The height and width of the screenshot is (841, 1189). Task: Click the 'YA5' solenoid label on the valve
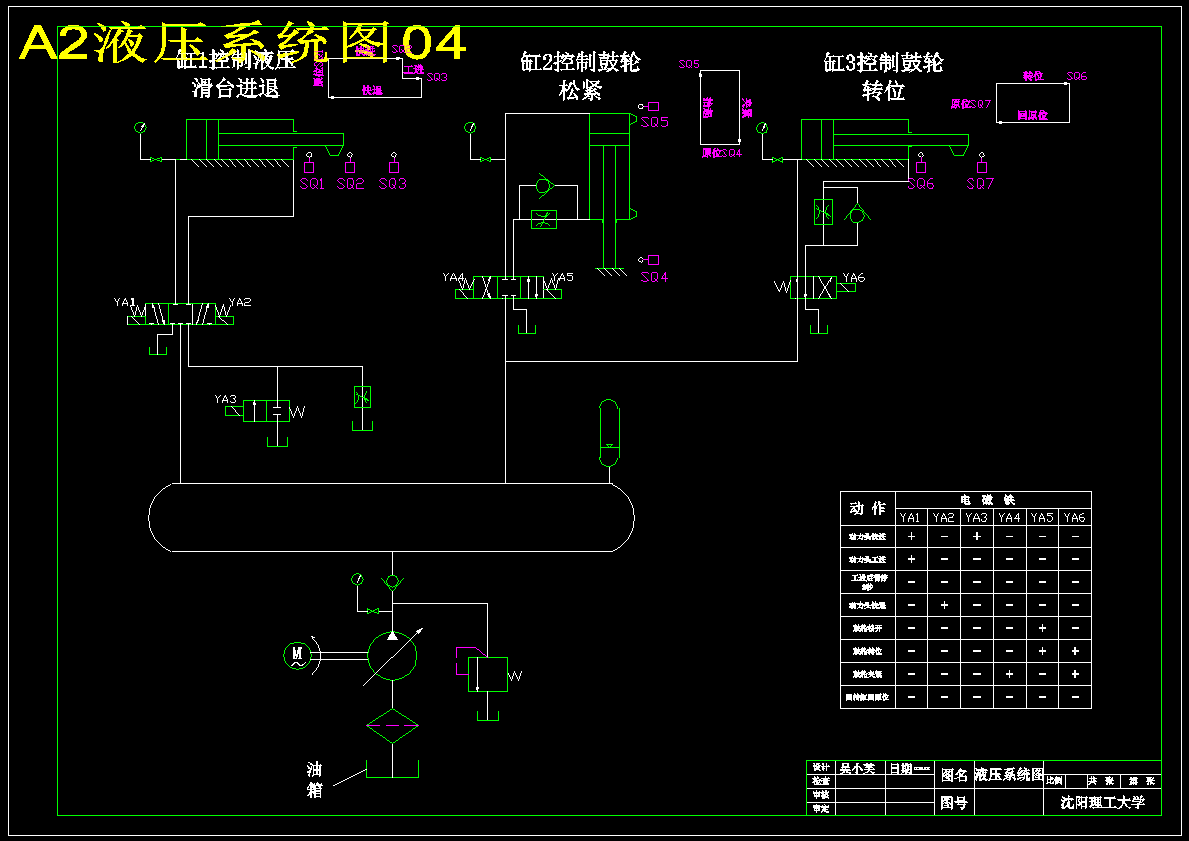(563, 277)
